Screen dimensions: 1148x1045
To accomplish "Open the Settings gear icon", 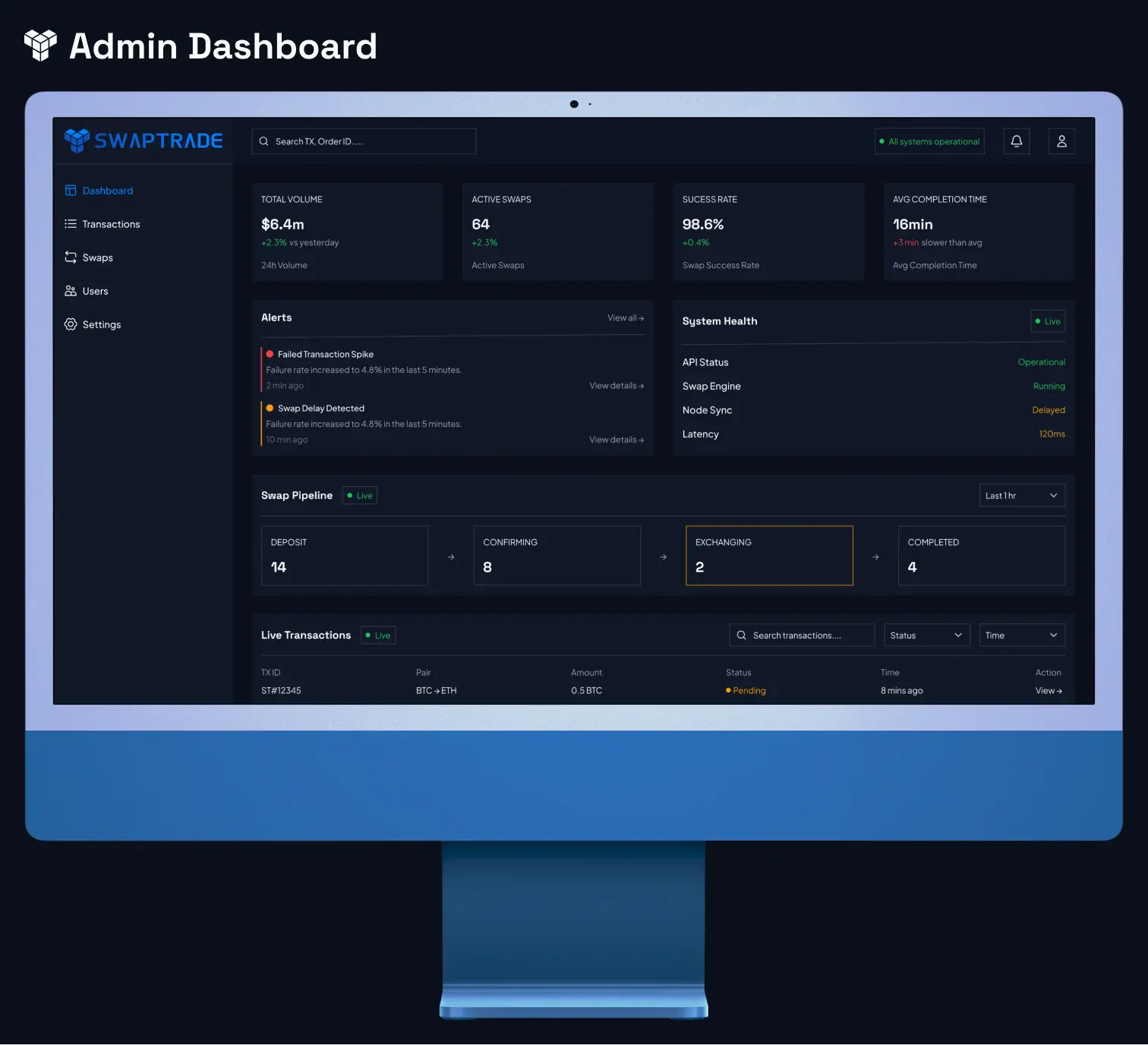I will click(x=70, y=324).
